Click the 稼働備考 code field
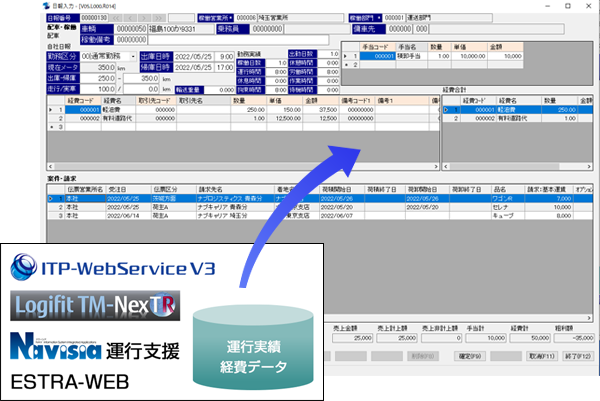Screen dimensions: 600x401 (131, 40)
